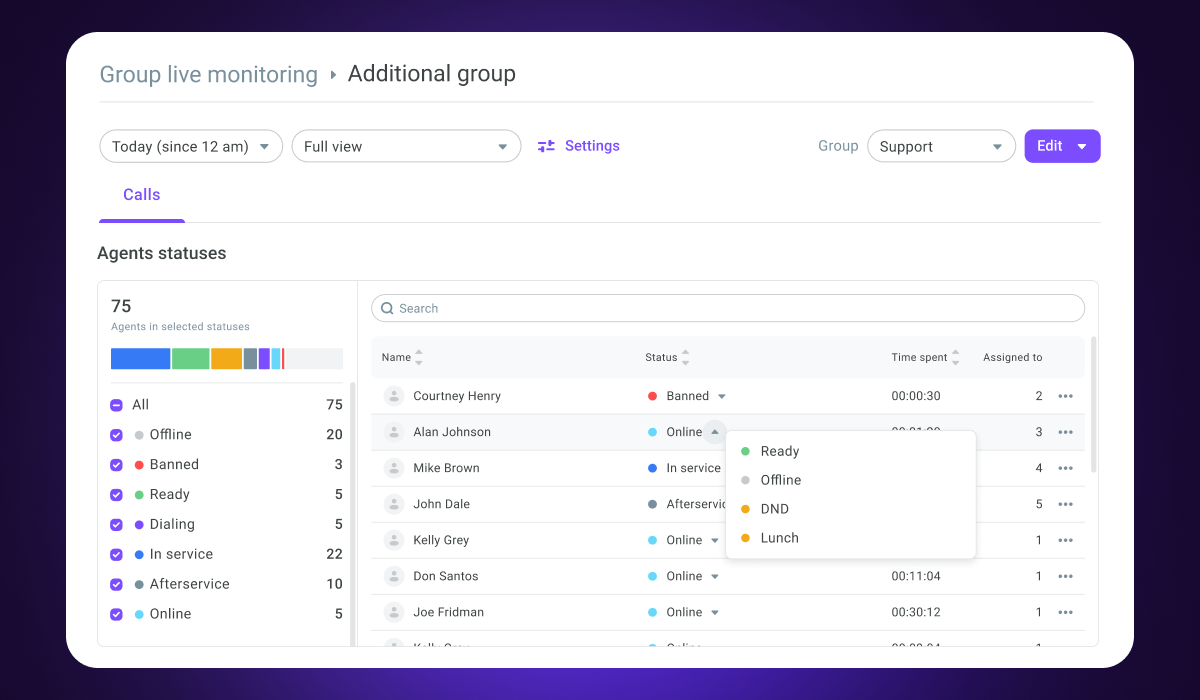Uncheck the Afterservice status checkbox
Screen dimensions: 1200x700
(x=116, y=585)
